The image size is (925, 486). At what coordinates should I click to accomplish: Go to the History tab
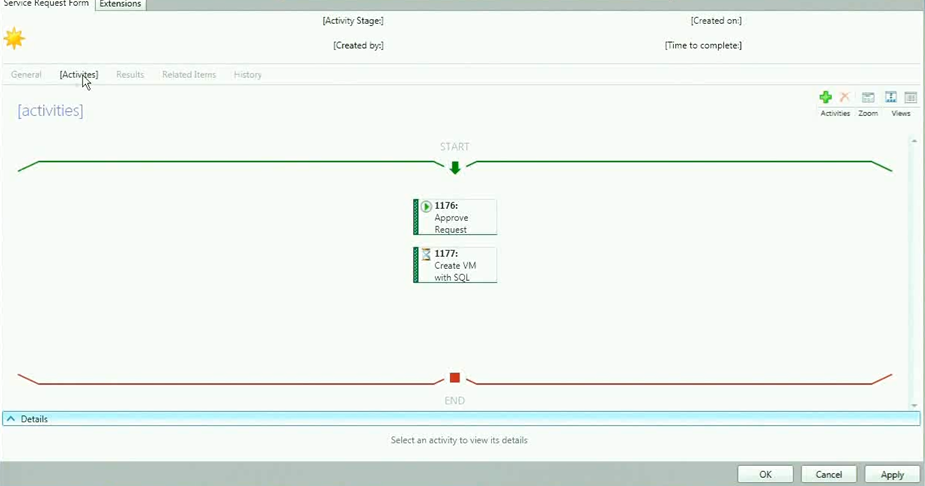[247, 75]
